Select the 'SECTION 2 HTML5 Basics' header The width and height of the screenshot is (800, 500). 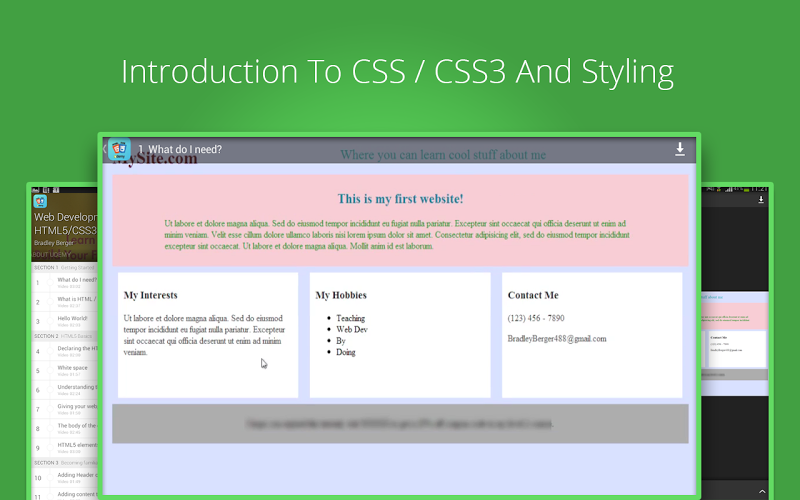tap(64, 336)
